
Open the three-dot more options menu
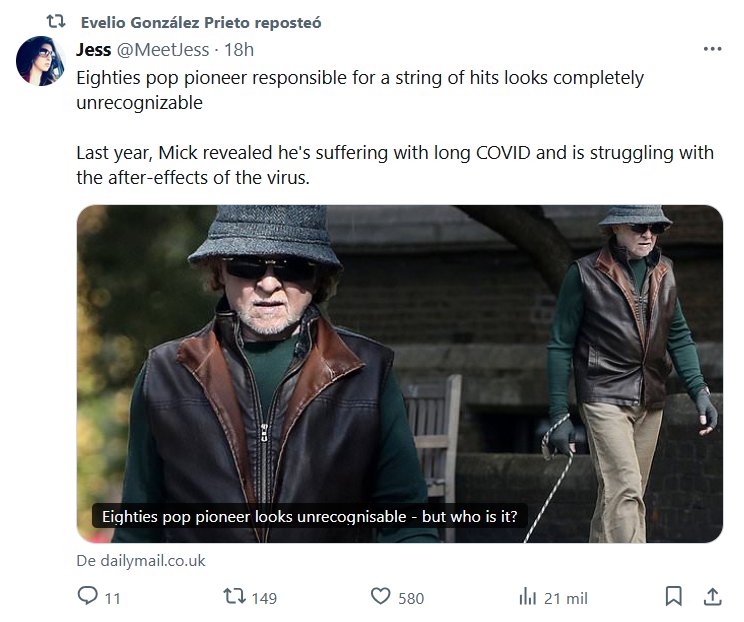point(712,48)
